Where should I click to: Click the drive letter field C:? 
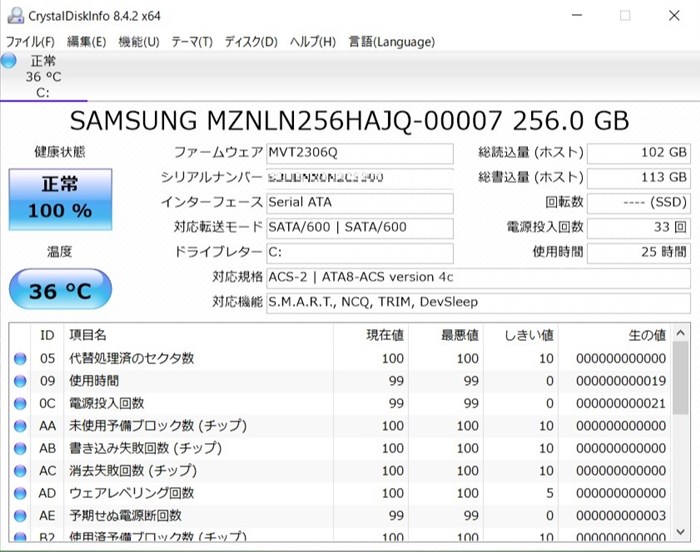click(x=360, y=253)
